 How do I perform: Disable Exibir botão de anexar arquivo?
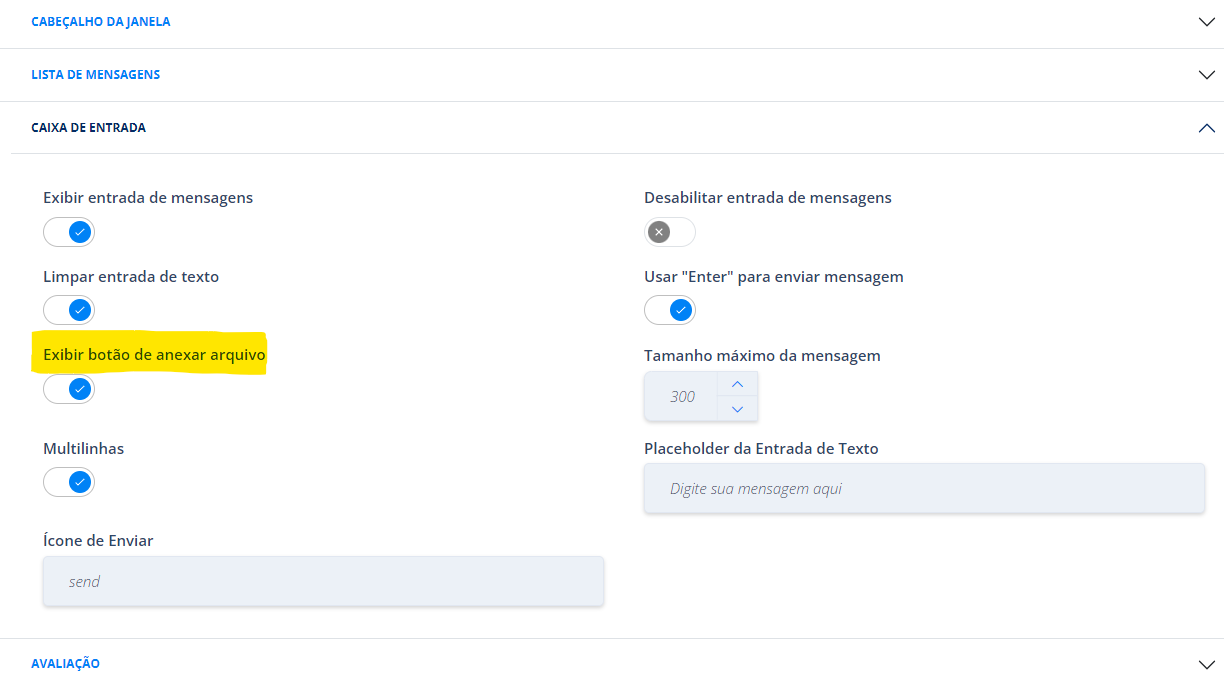(69, 389)
